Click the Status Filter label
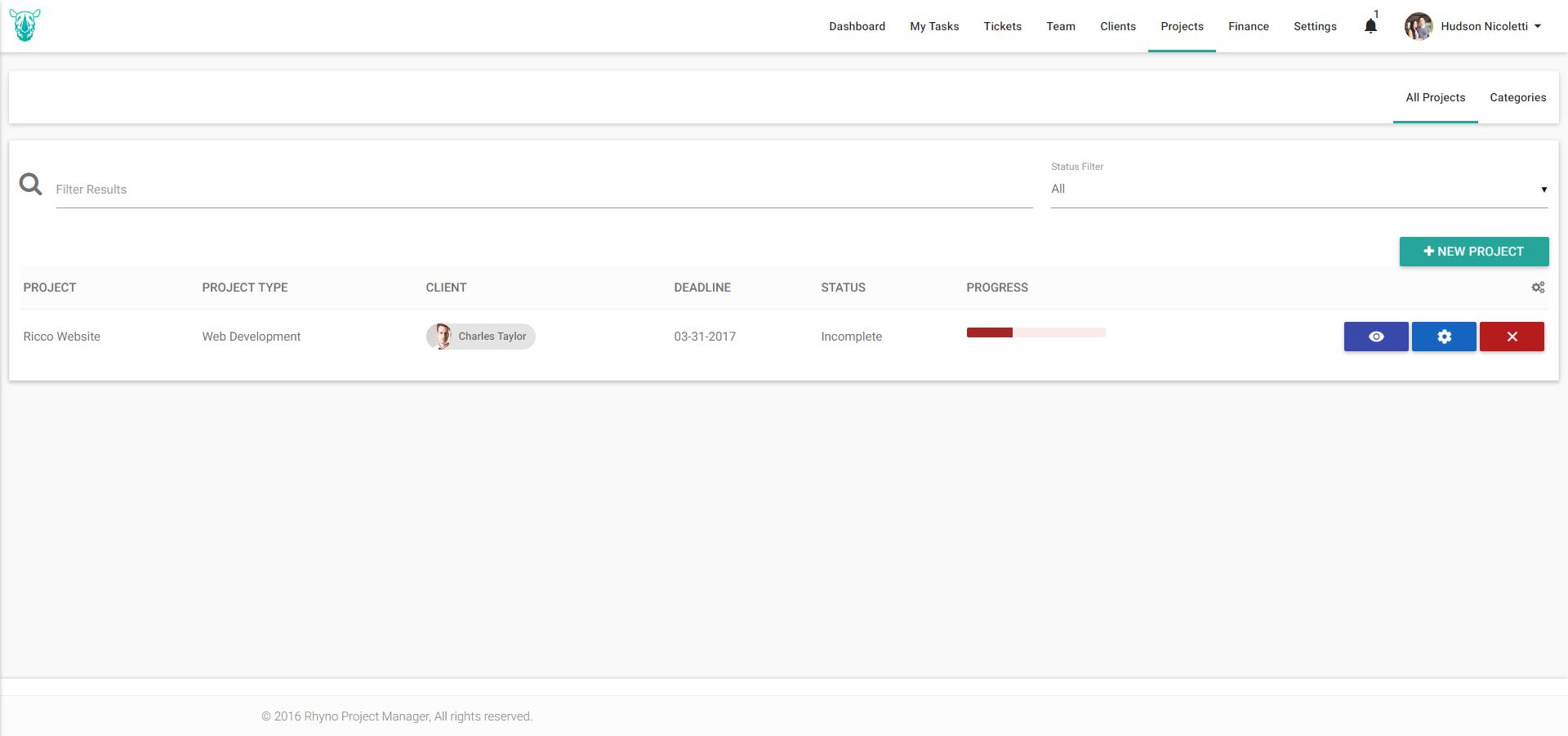 pyautogui.click(x=1077, y=167)
